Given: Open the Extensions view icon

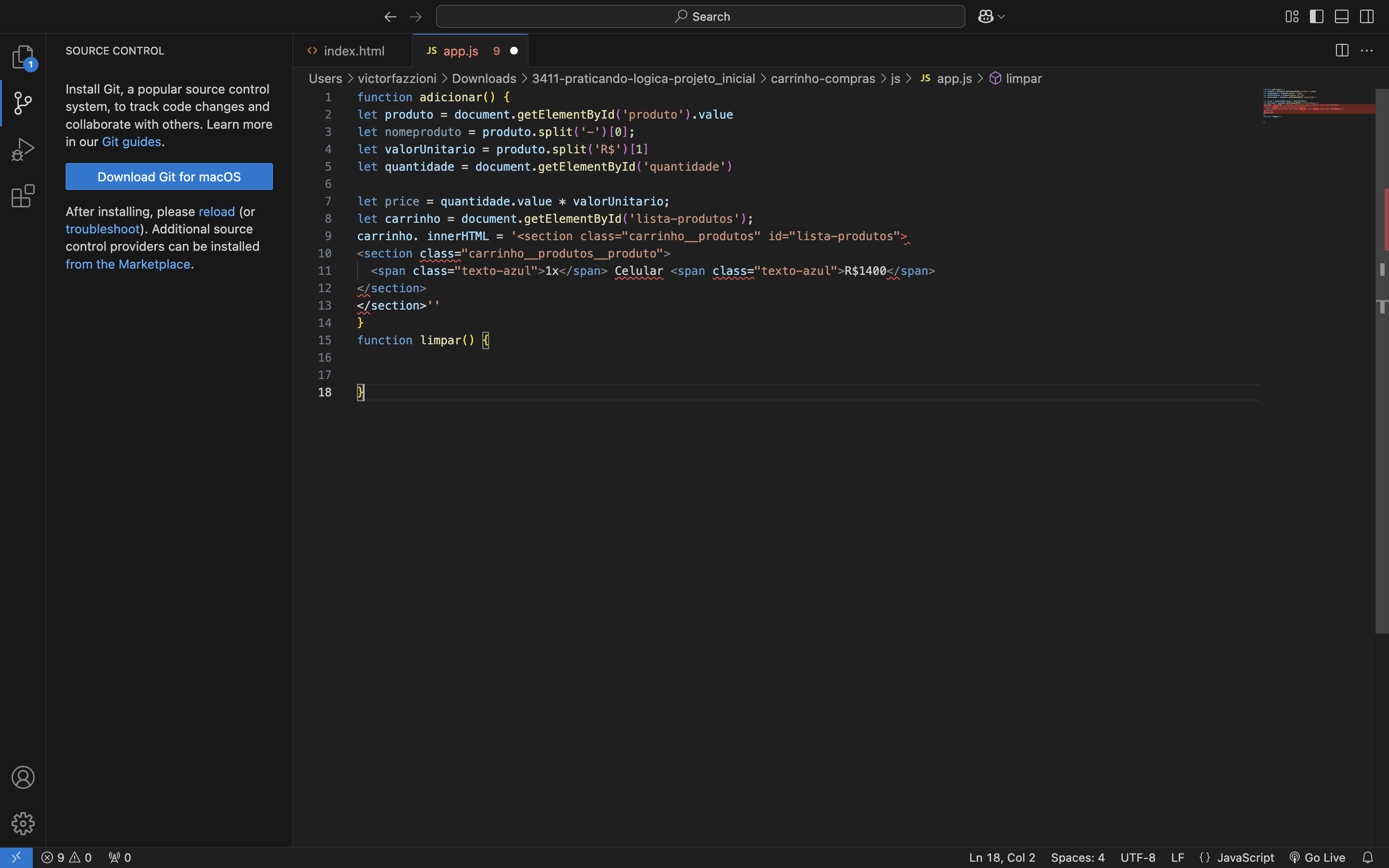Looking at the screenshot, I should (23, 196).
